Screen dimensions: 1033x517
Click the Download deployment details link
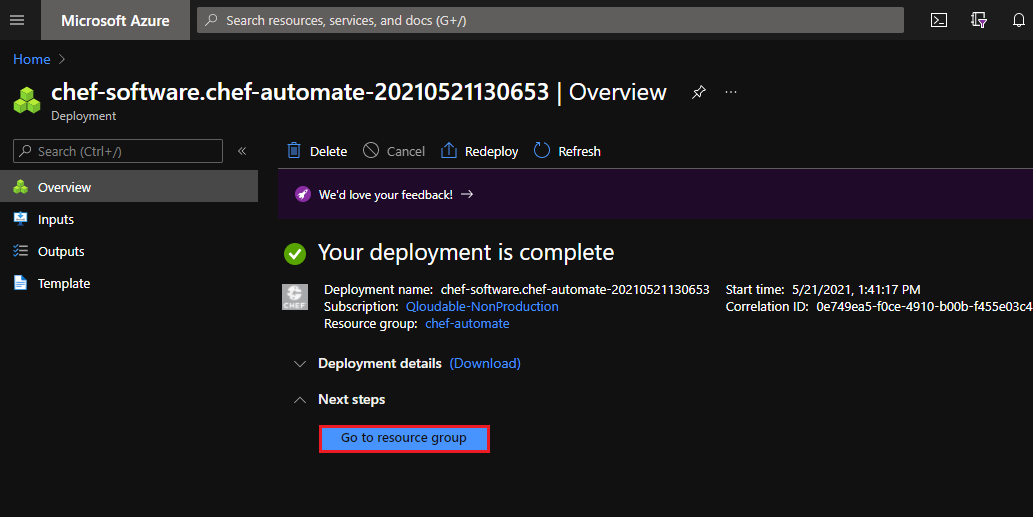485,364
